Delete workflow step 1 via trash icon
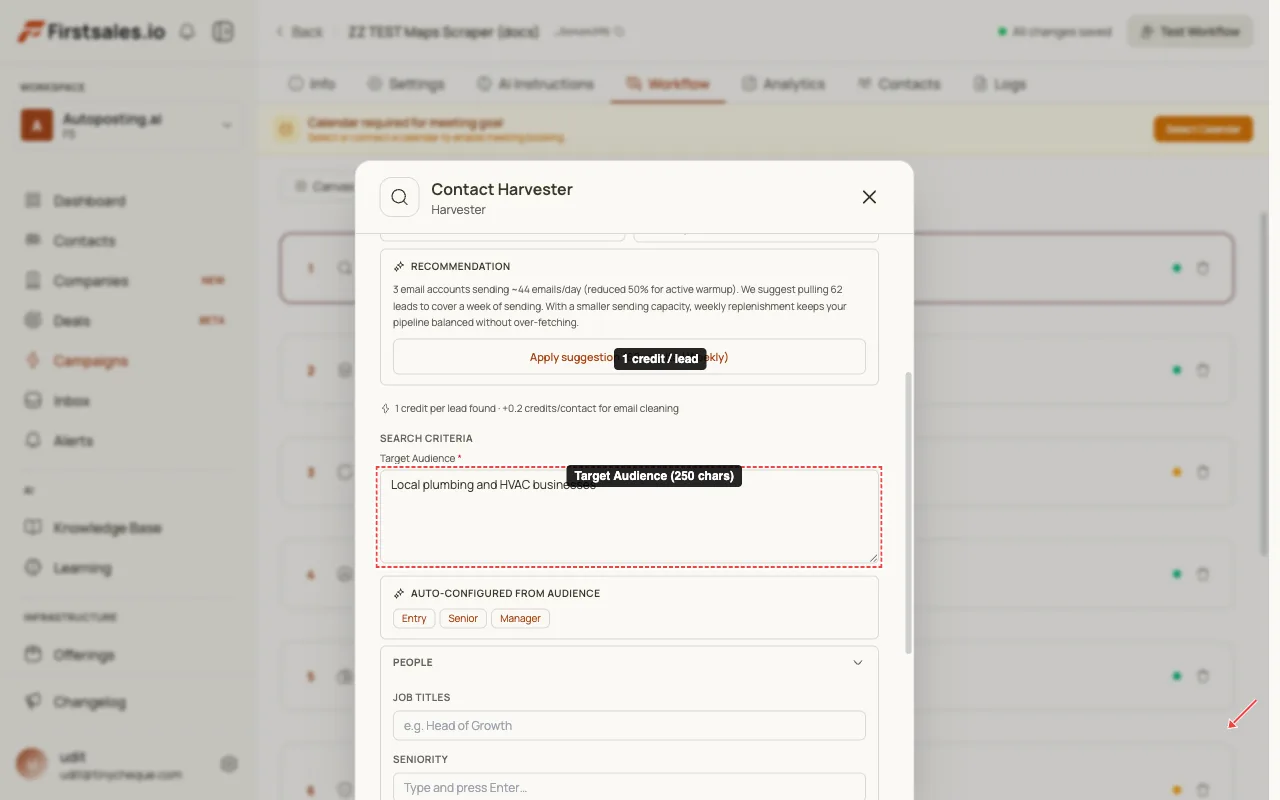The height and width of the screenshot is (800, 1280). point(1203,268)
